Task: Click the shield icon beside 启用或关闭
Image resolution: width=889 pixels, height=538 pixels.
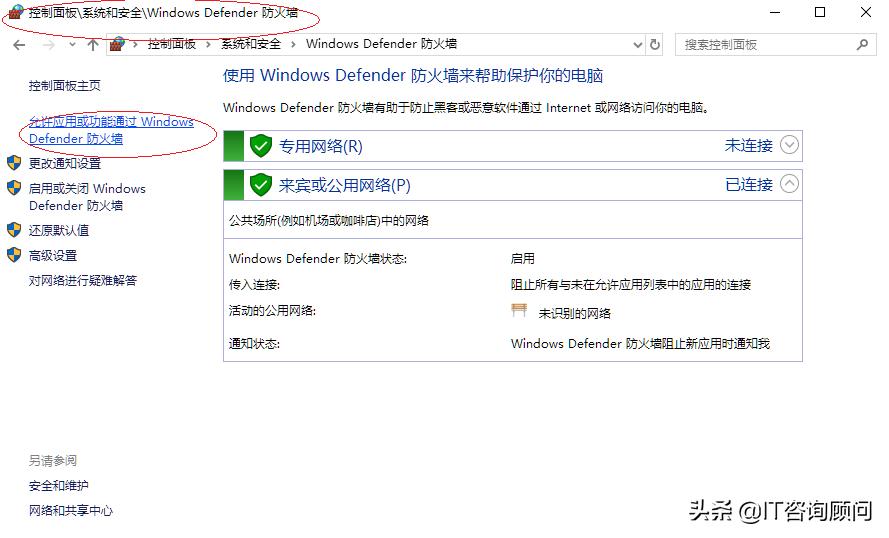Action: 14,188
